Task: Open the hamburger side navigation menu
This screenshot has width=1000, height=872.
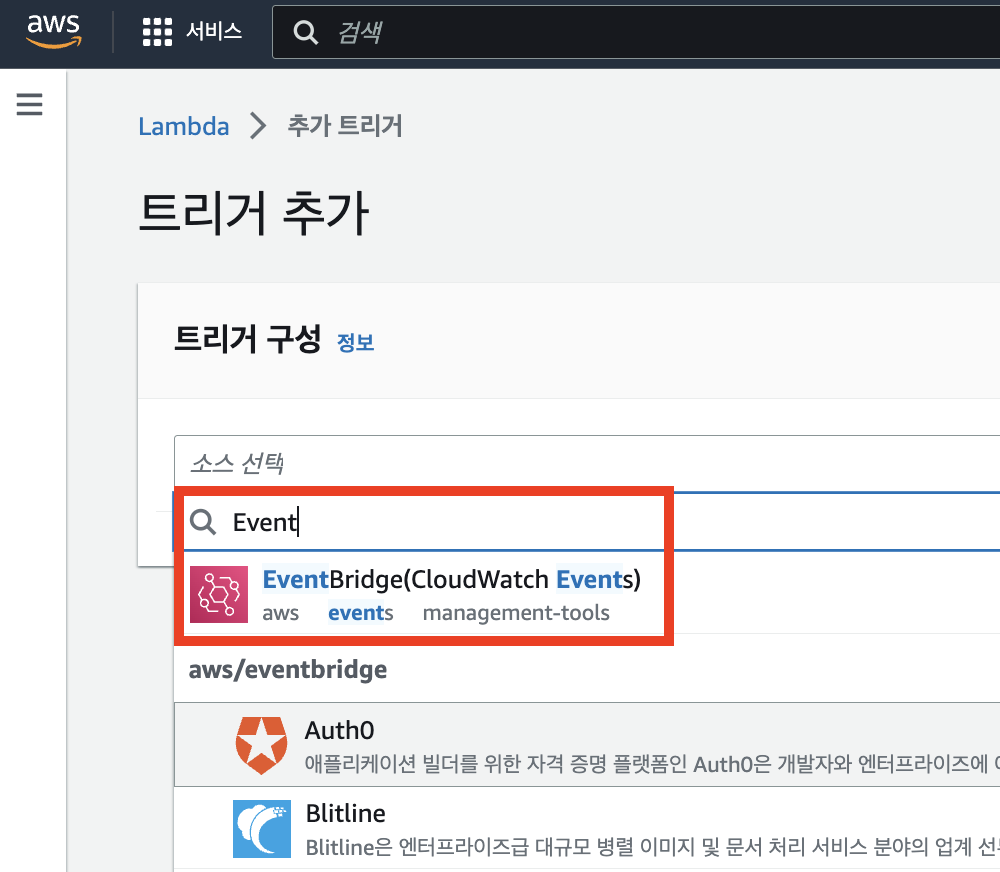Action: 29,104
